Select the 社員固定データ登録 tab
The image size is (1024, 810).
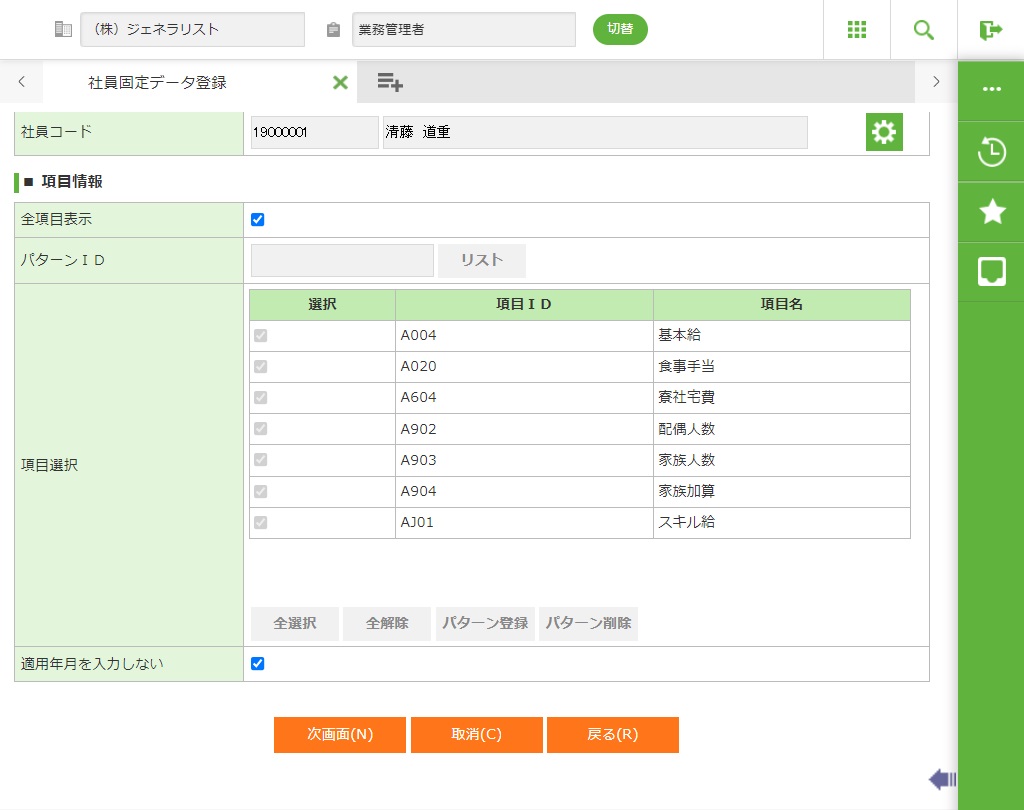(x=158, y=83)
